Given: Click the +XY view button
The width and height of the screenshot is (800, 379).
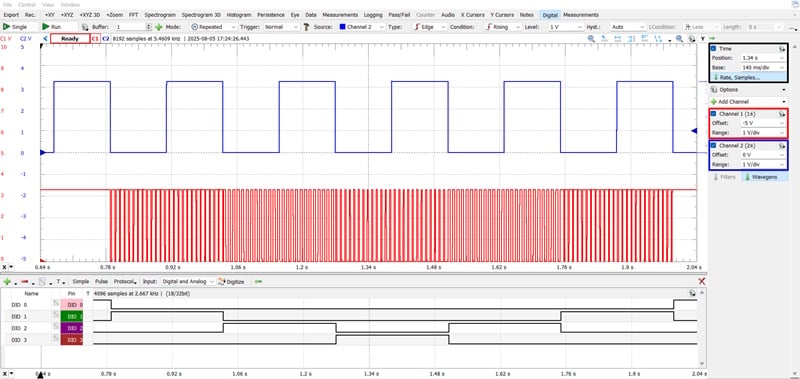Looking at the screenshot, I should click(49, 15).
